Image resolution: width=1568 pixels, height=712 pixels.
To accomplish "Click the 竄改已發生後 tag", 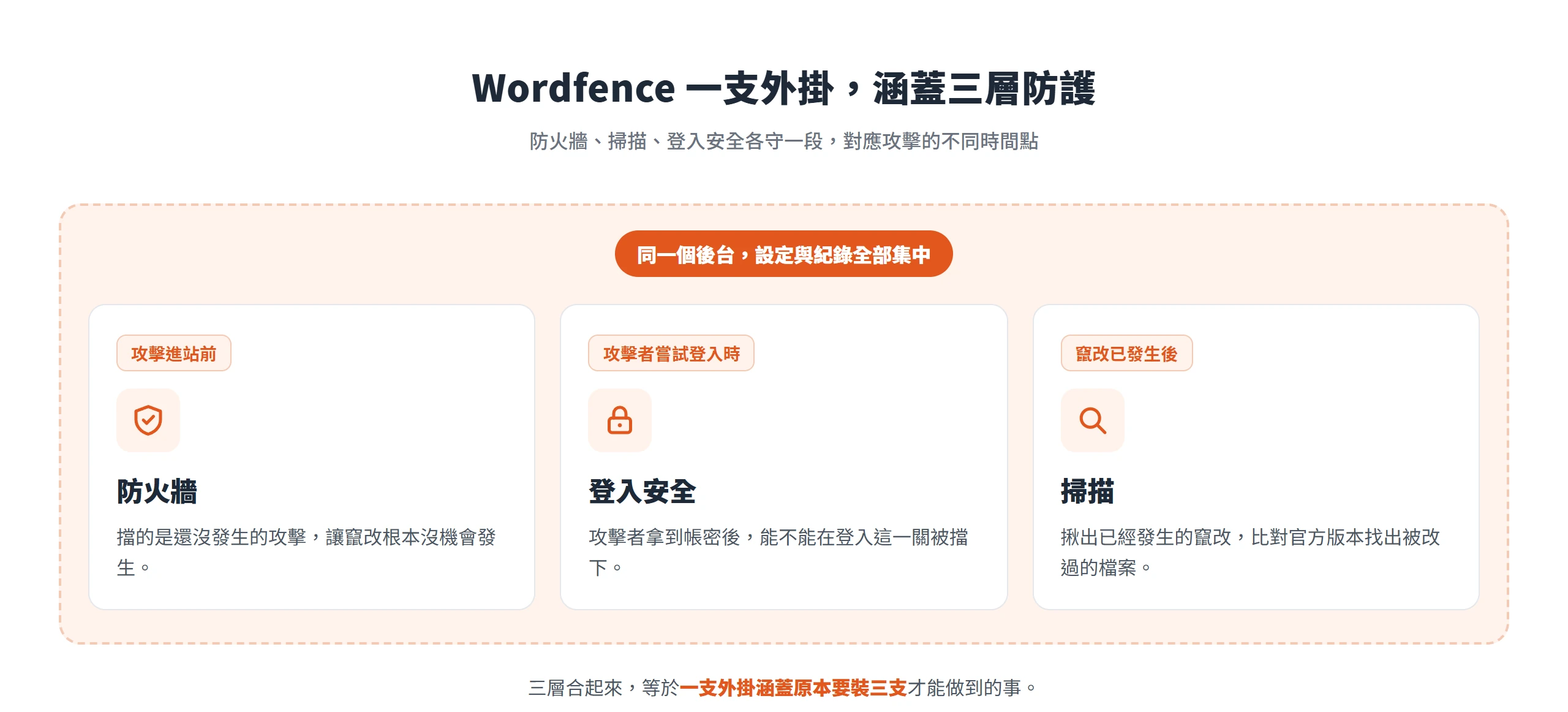I will point(1127,353).
